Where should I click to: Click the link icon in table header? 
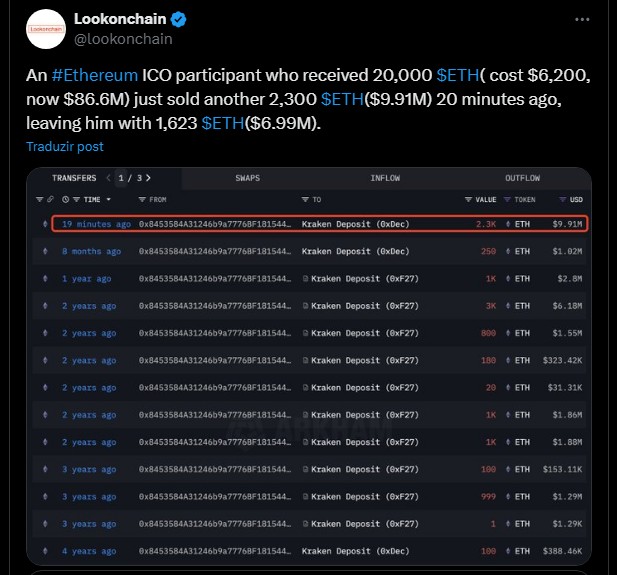click(x=50, y=199)
